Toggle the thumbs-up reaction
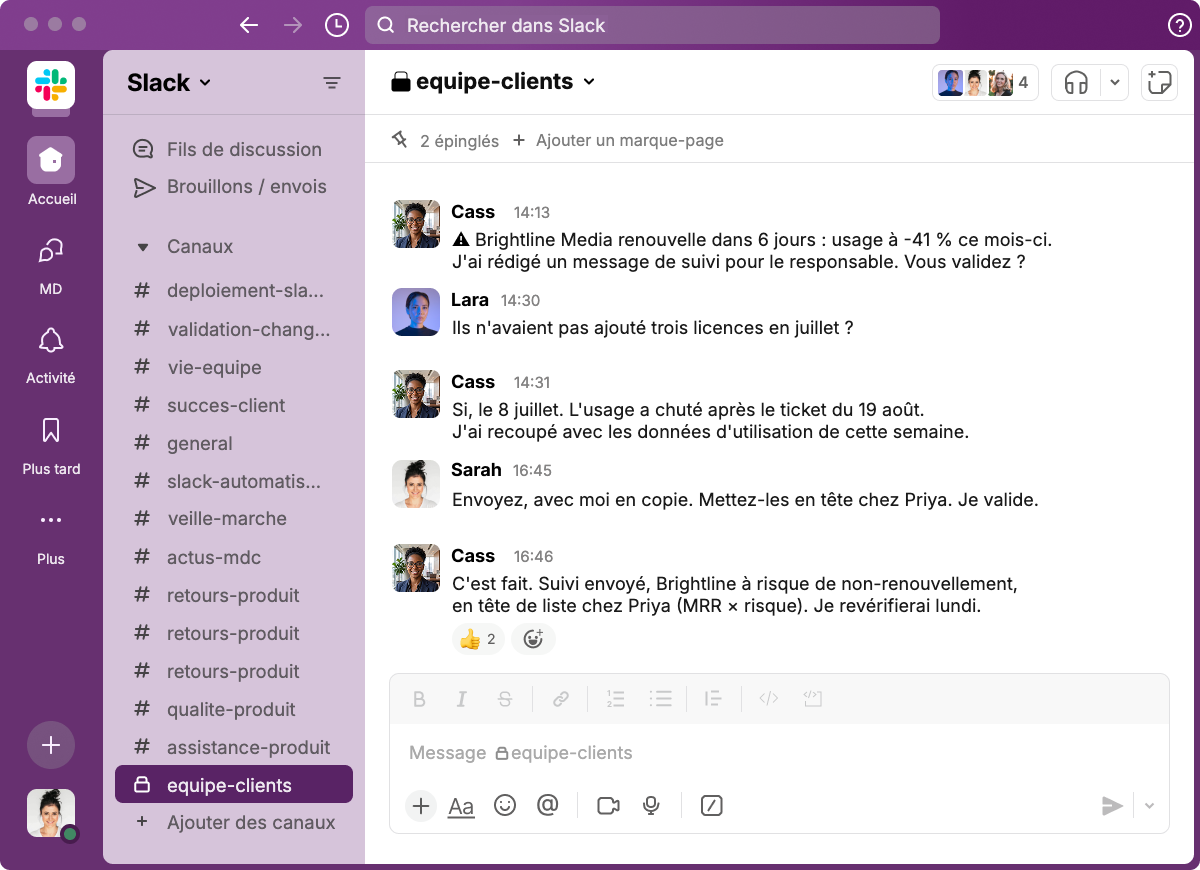The height and width of the screenshot is (870, 1200). [478, 639]
